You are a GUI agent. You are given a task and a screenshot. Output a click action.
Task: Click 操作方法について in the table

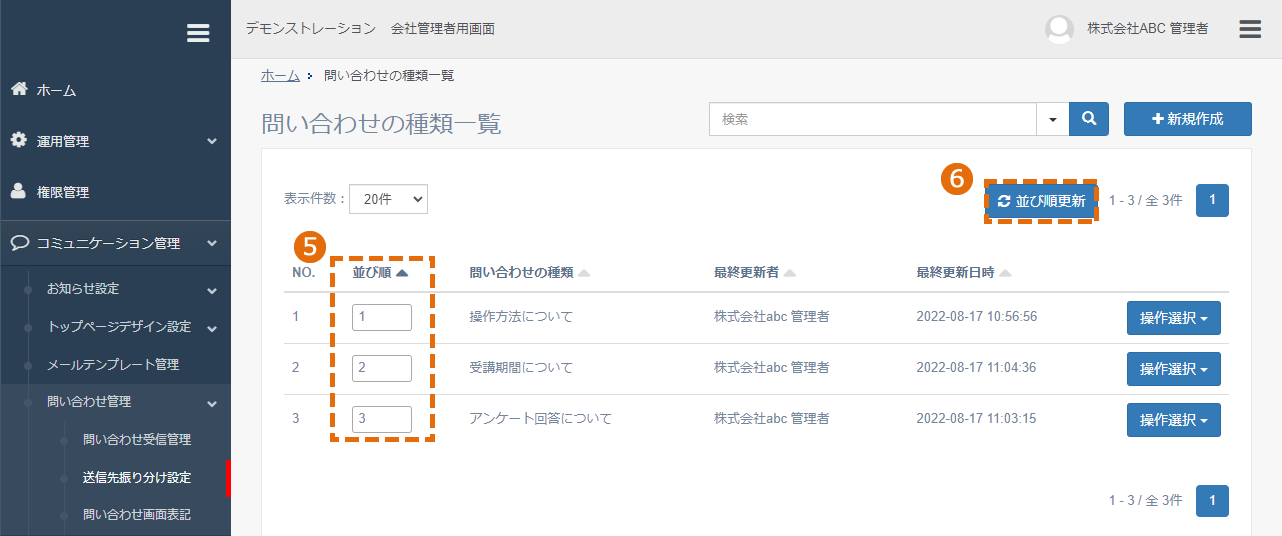[521, 317]
